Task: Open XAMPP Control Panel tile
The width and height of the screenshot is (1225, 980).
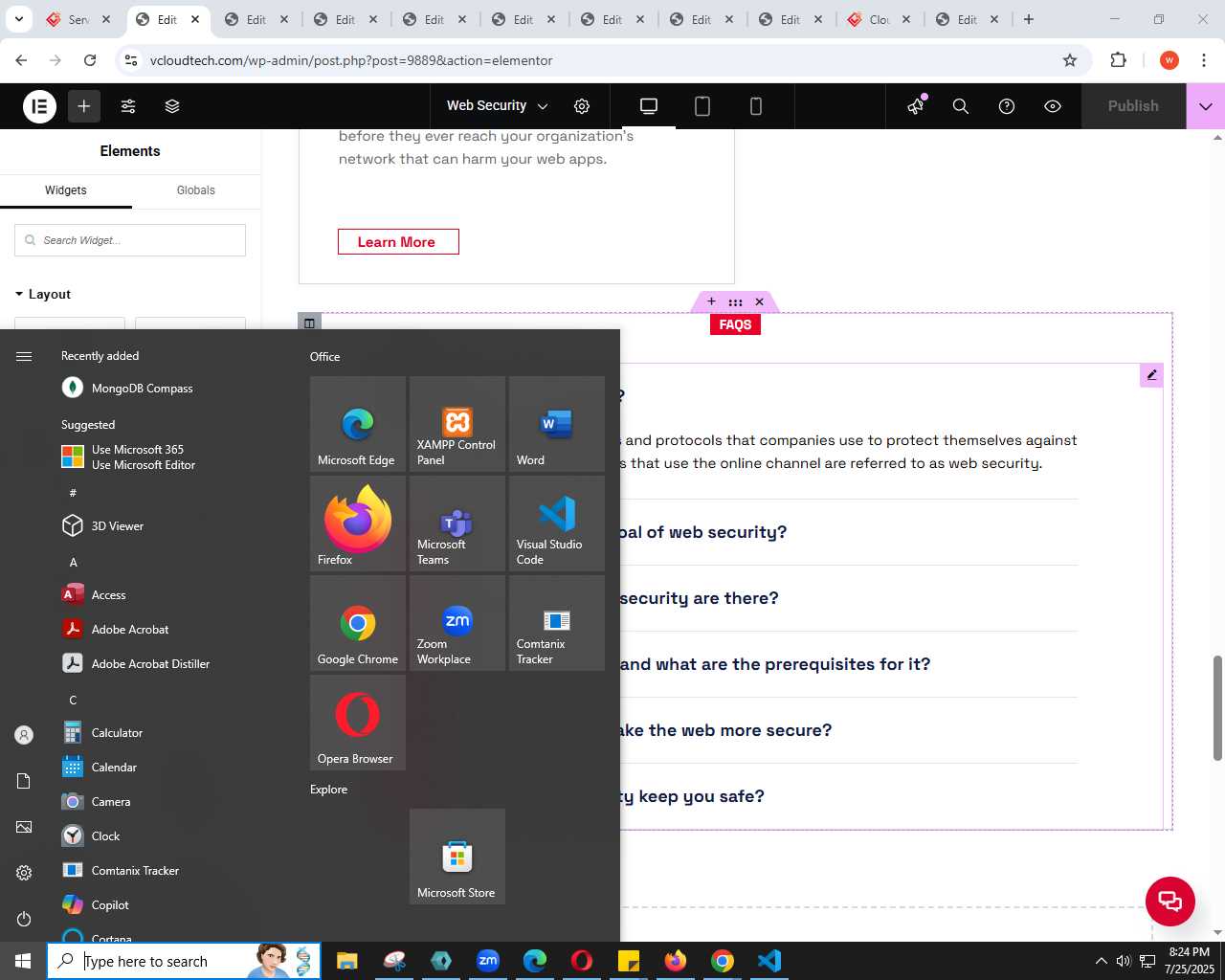Action: [457, 424]
